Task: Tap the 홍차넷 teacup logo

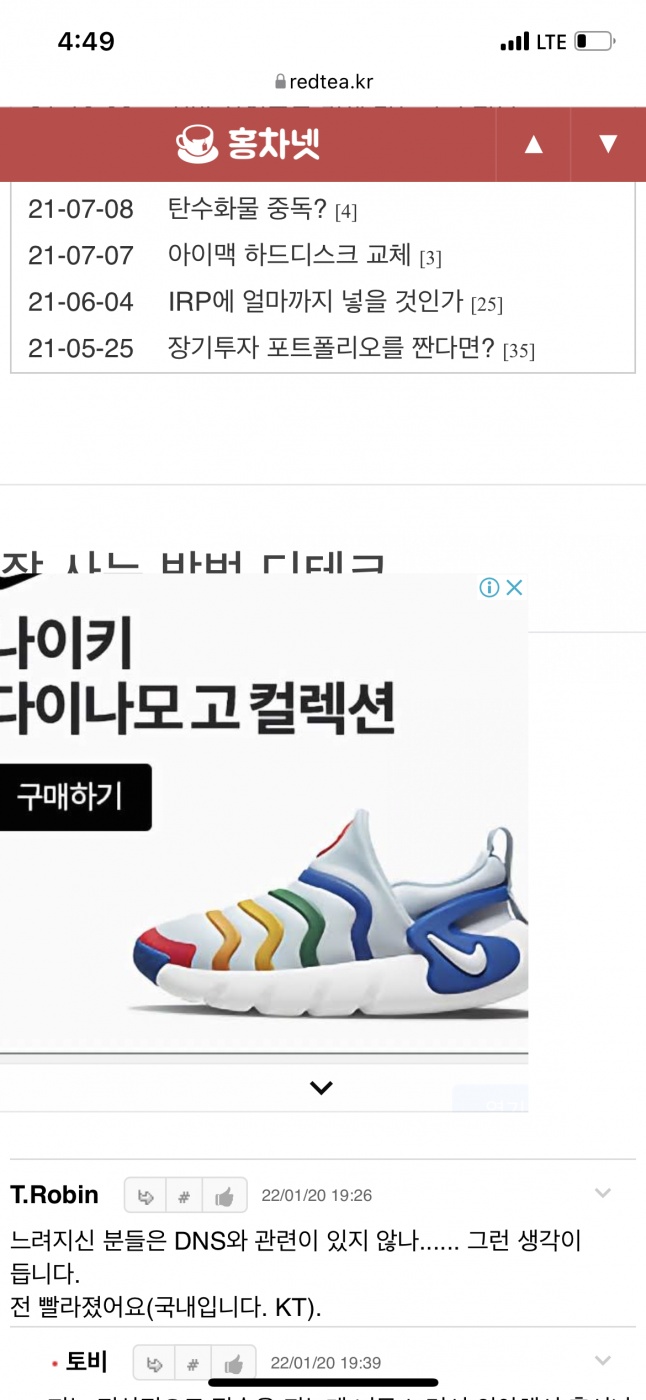Action: tap(248, 144)
